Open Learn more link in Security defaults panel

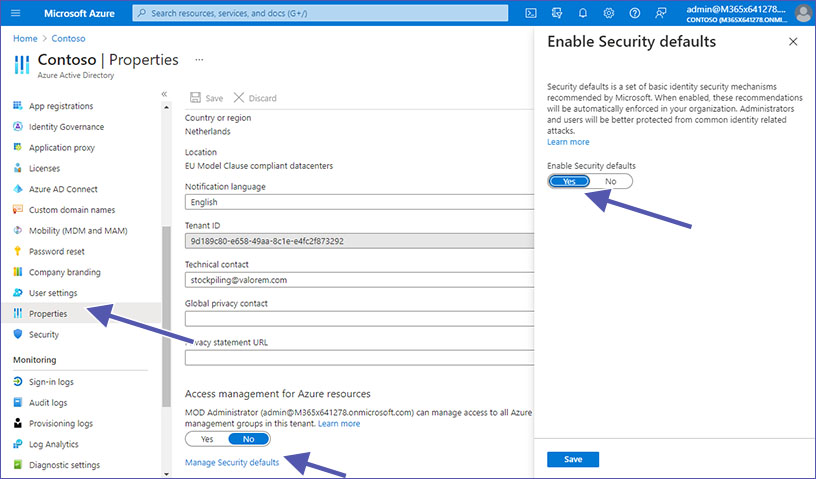568,142
